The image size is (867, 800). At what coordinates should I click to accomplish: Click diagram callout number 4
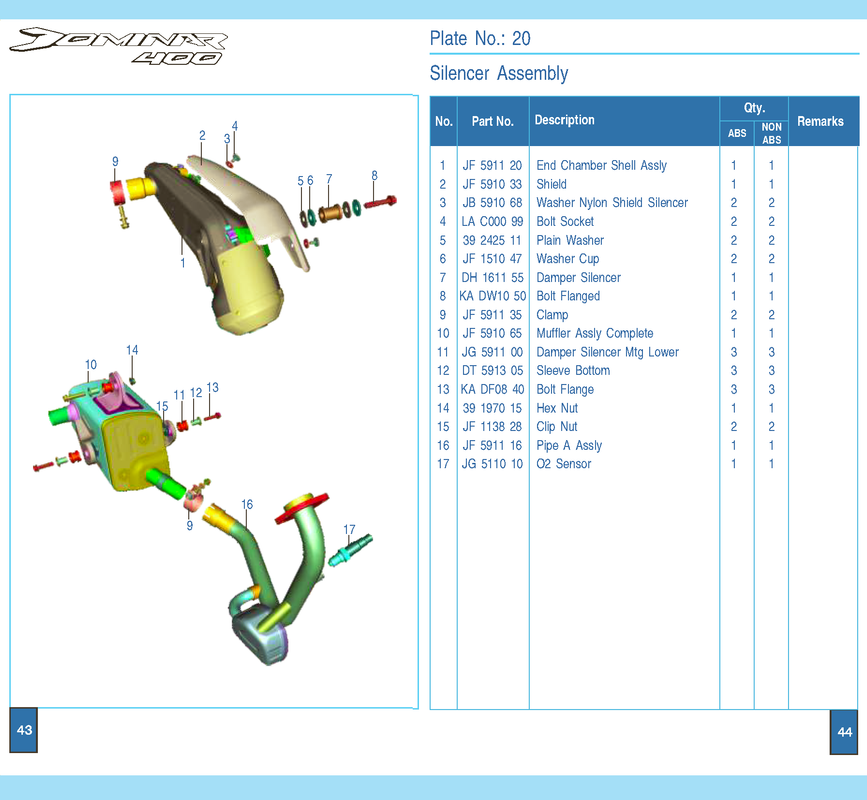tap(234, 126)
